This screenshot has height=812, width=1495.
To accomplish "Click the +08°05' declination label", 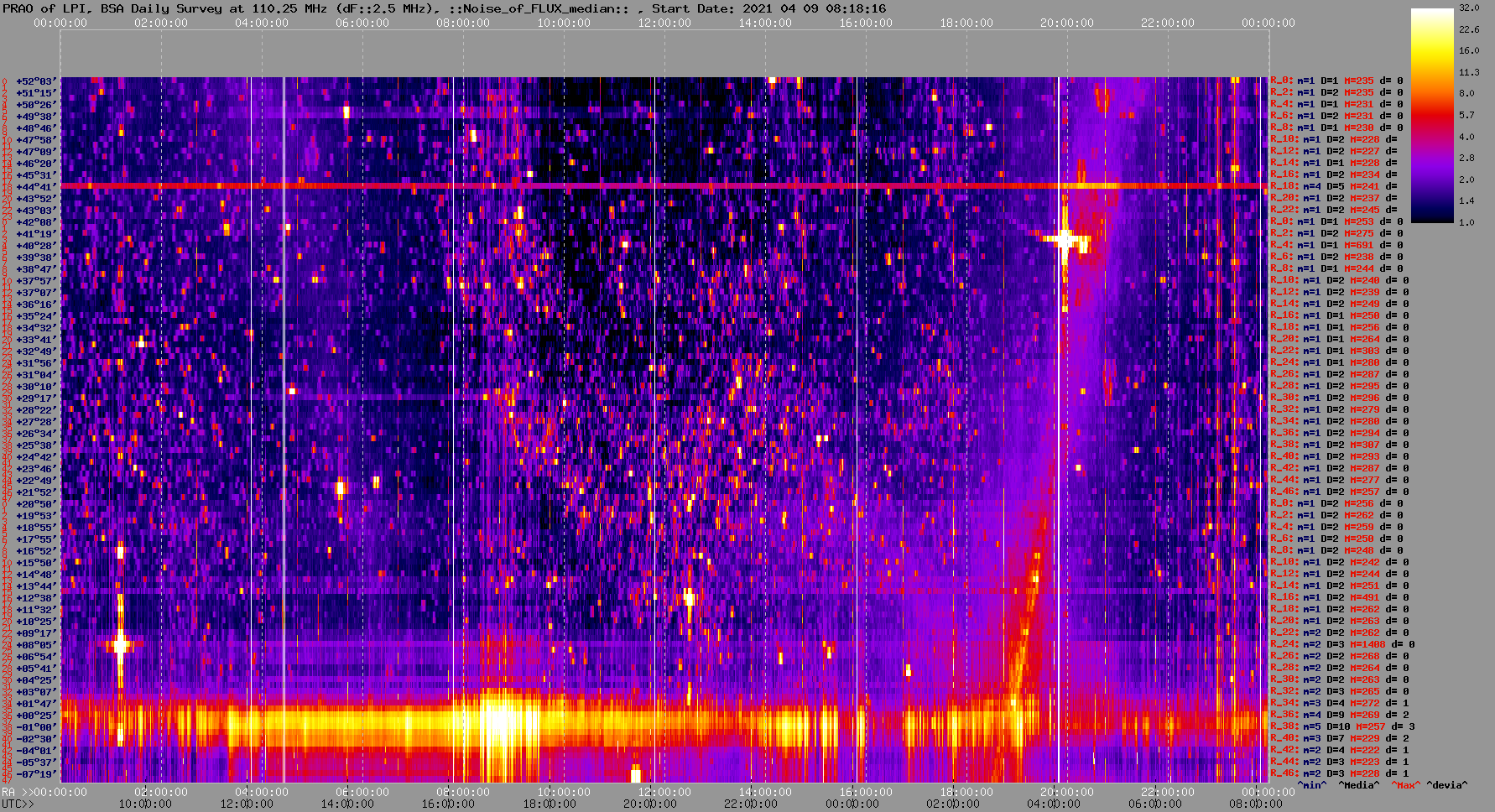I will (x=37, y=645).
